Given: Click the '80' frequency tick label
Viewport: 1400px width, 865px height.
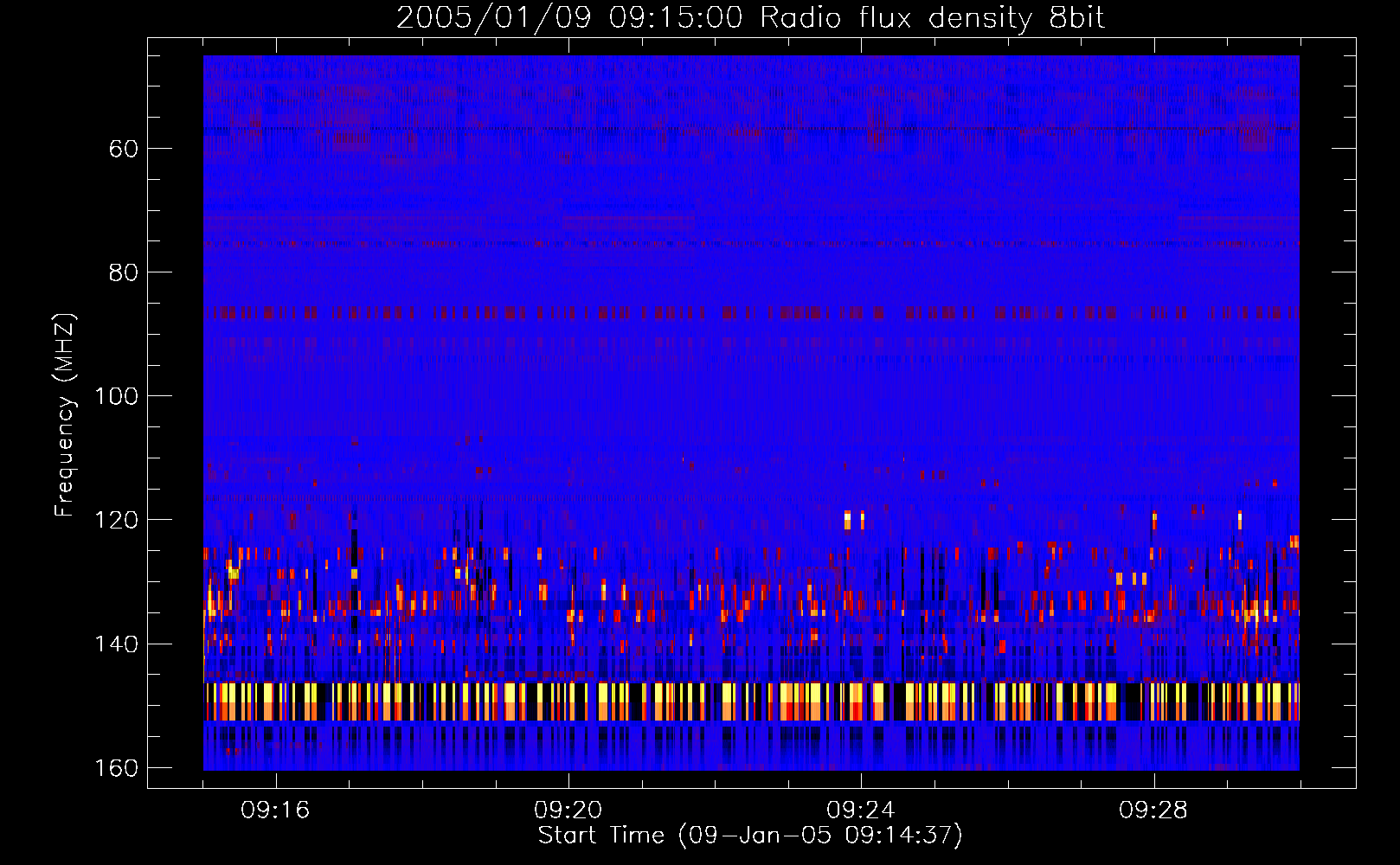Looking at the screenshot, I should pyautogui.click(x=124, y=272).
